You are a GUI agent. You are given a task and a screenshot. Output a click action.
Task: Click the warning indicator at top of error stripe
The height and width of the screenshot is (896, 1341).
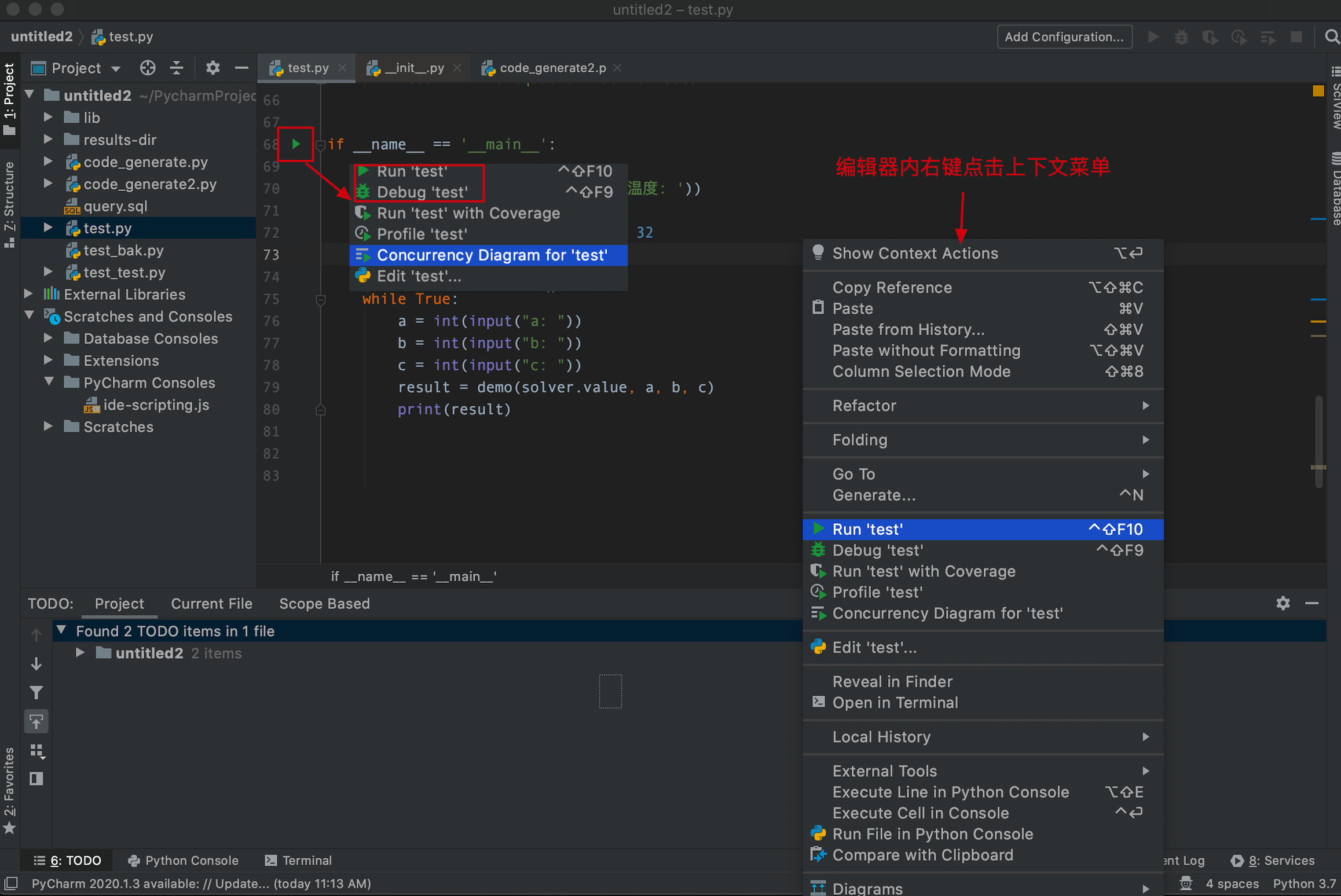pos(1318,90)
